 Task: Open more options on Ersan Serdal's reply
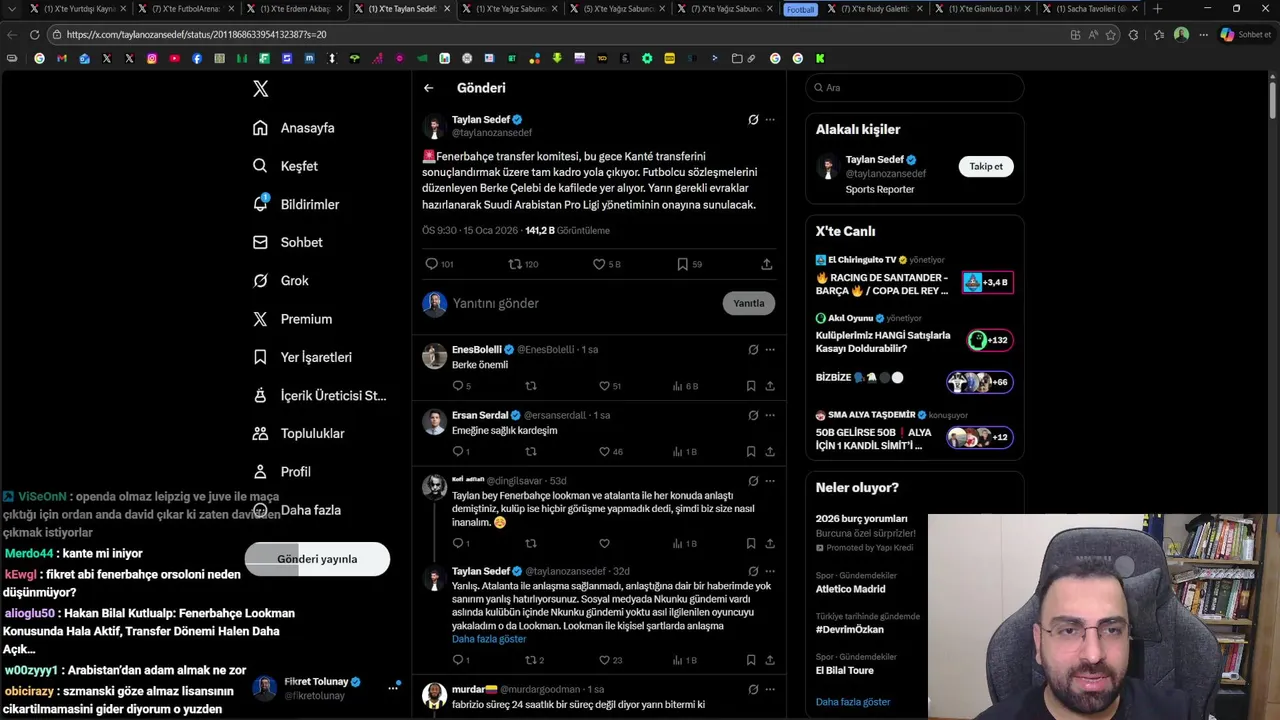tap(770, 415)
